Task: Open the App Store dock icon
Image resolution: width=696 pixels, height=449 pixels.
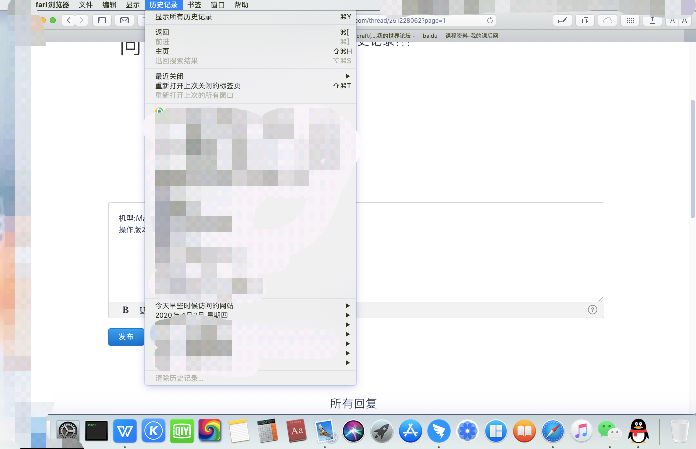Action: click(410, 431)
